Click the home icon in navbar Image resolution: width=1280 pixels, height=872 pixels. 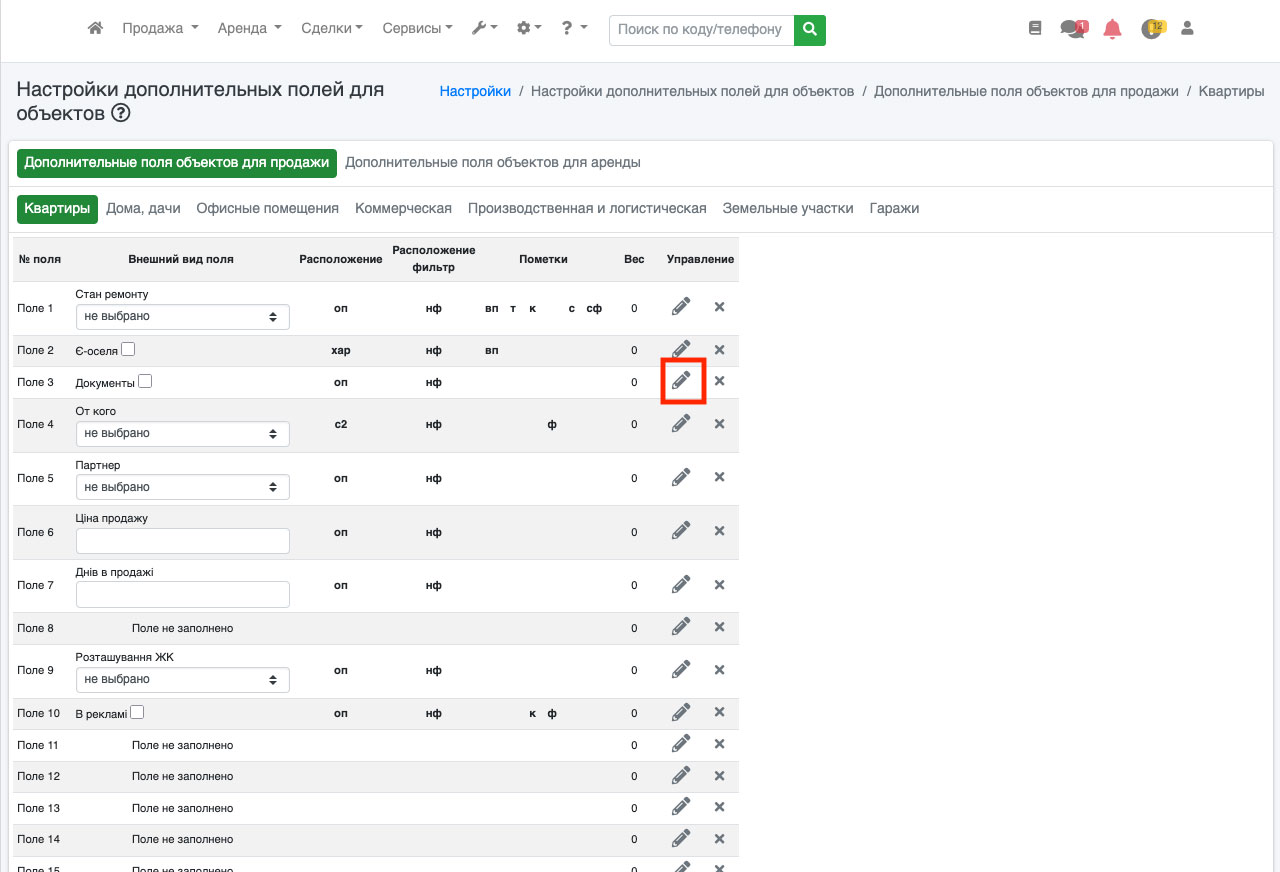(96, 29)
